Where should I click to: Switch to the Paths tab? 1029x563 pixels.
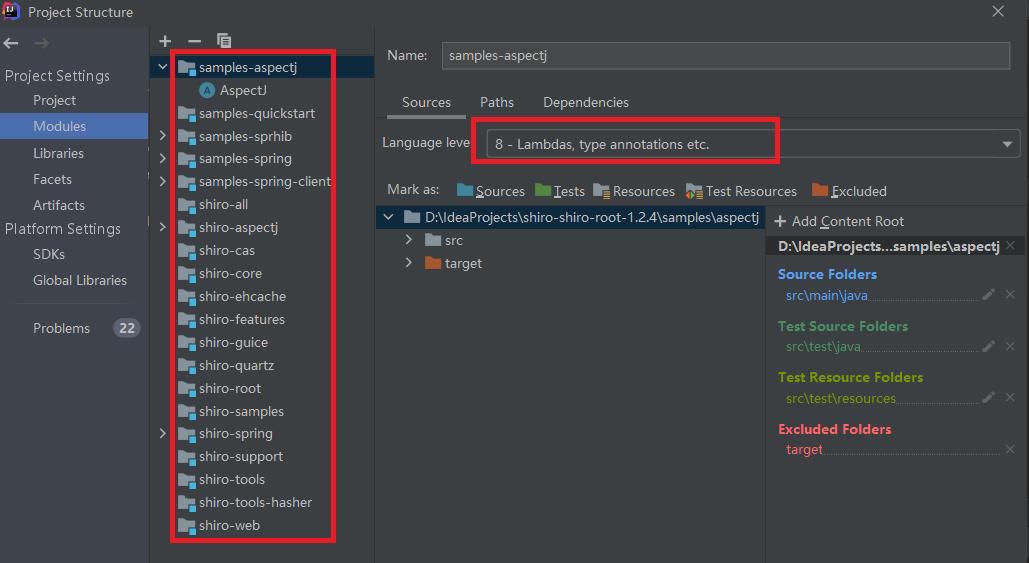[x=497, y=102]
